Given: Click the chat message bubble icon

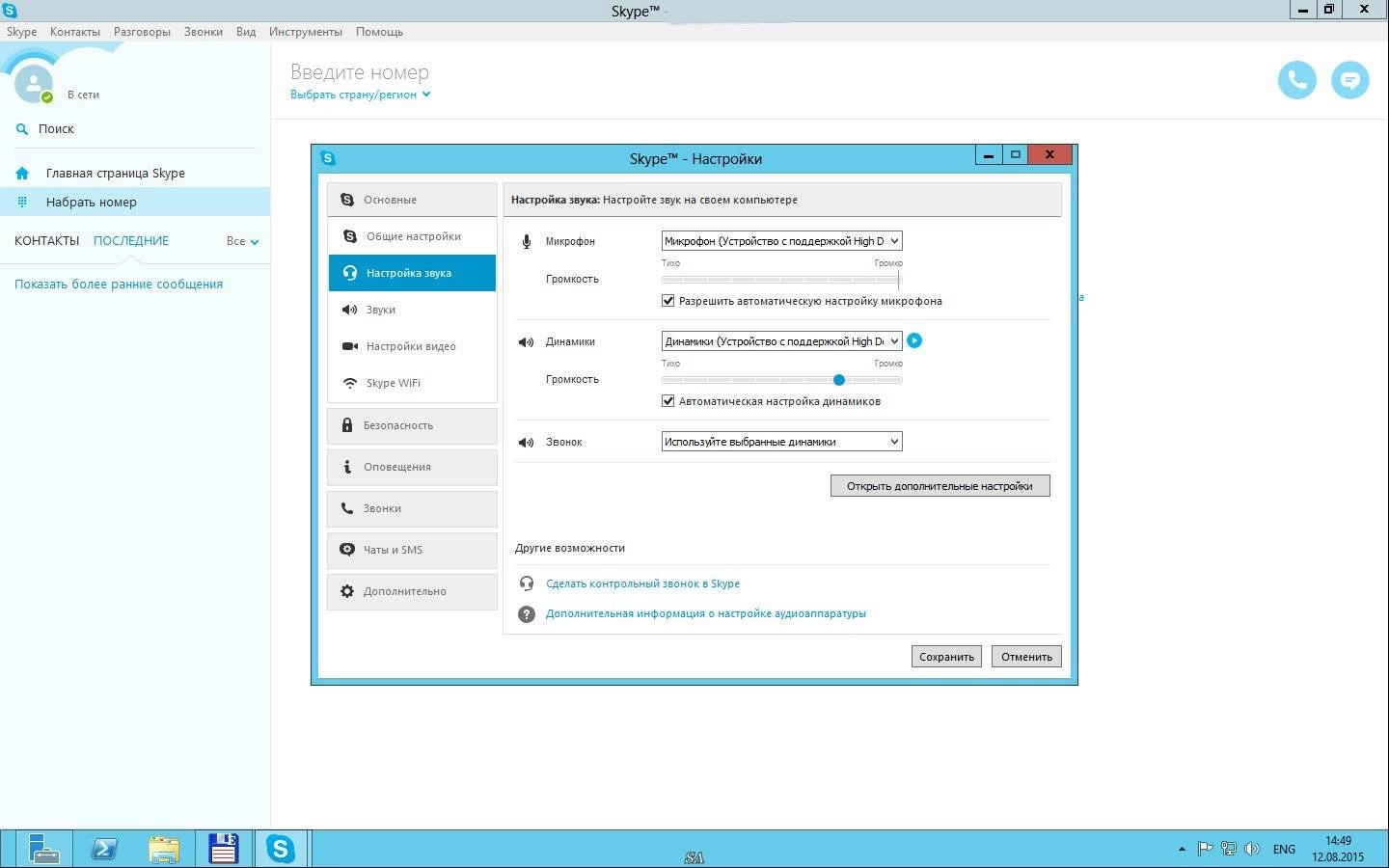Looking at the screenshot, I should [1350, 80].
